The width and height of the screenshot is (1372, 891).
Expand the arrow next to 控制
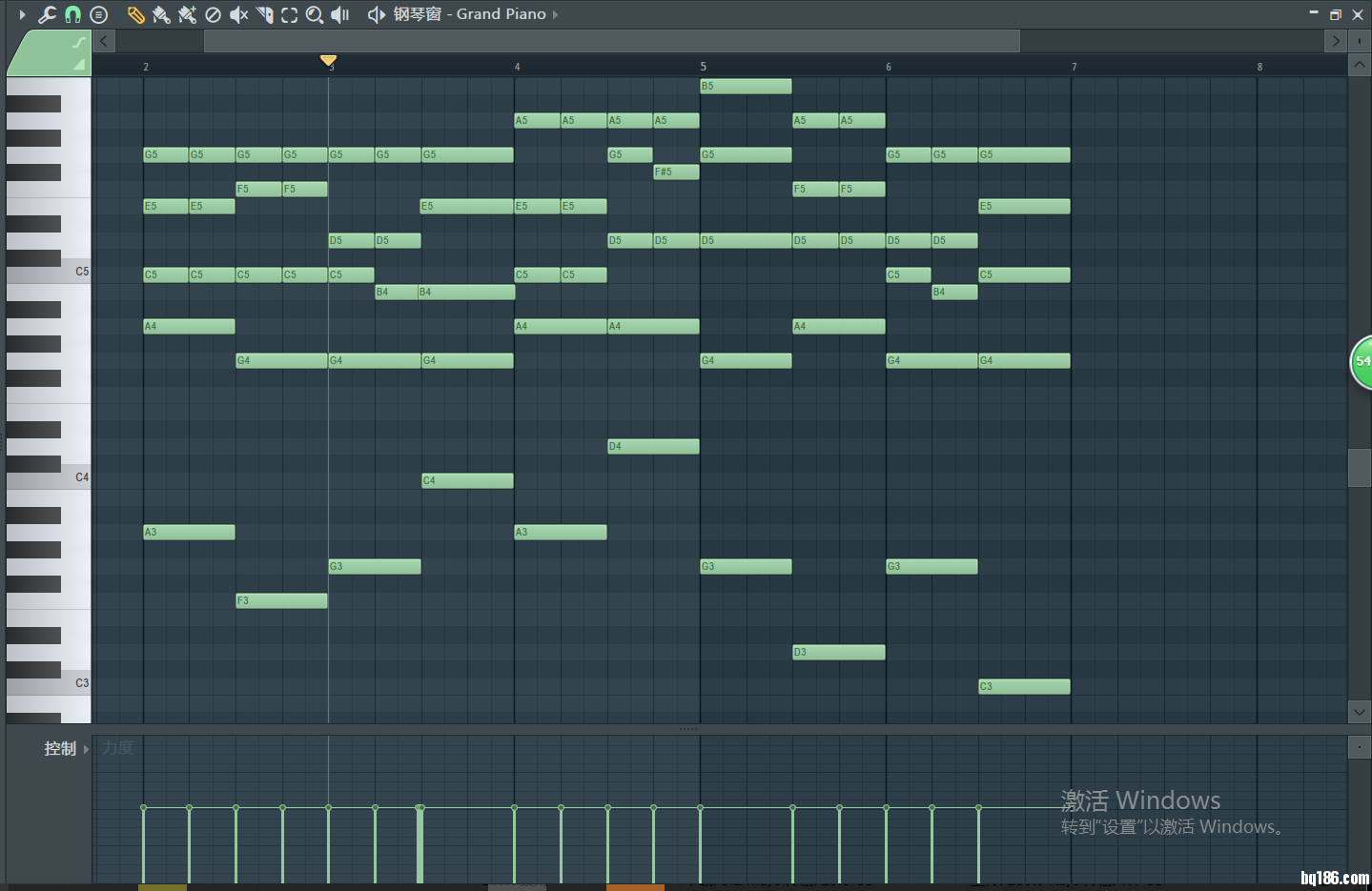[86, 749]
